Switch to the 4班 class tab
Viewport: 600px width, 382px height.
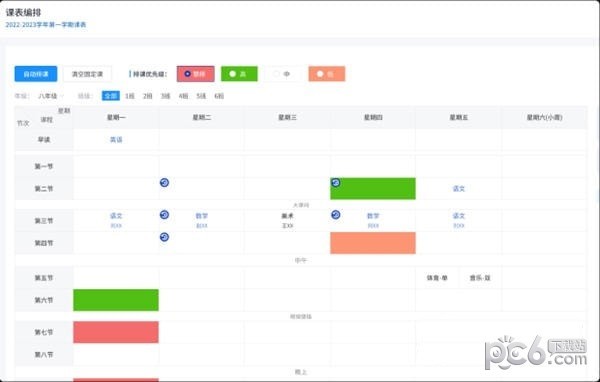(x=183, y=96)
